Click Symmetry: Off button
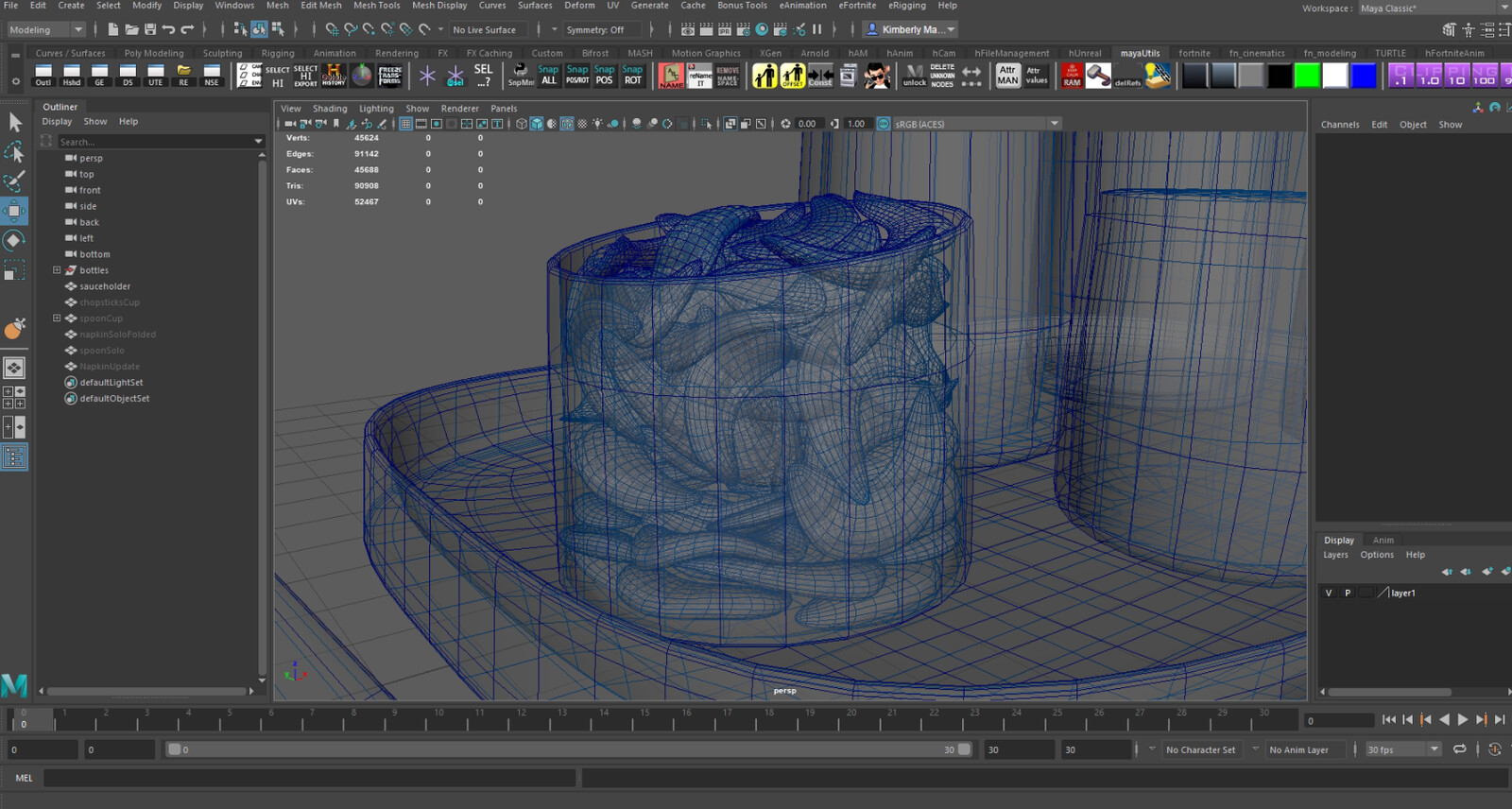This screenshot has width=1512, height=809. (x=595, y=30)
